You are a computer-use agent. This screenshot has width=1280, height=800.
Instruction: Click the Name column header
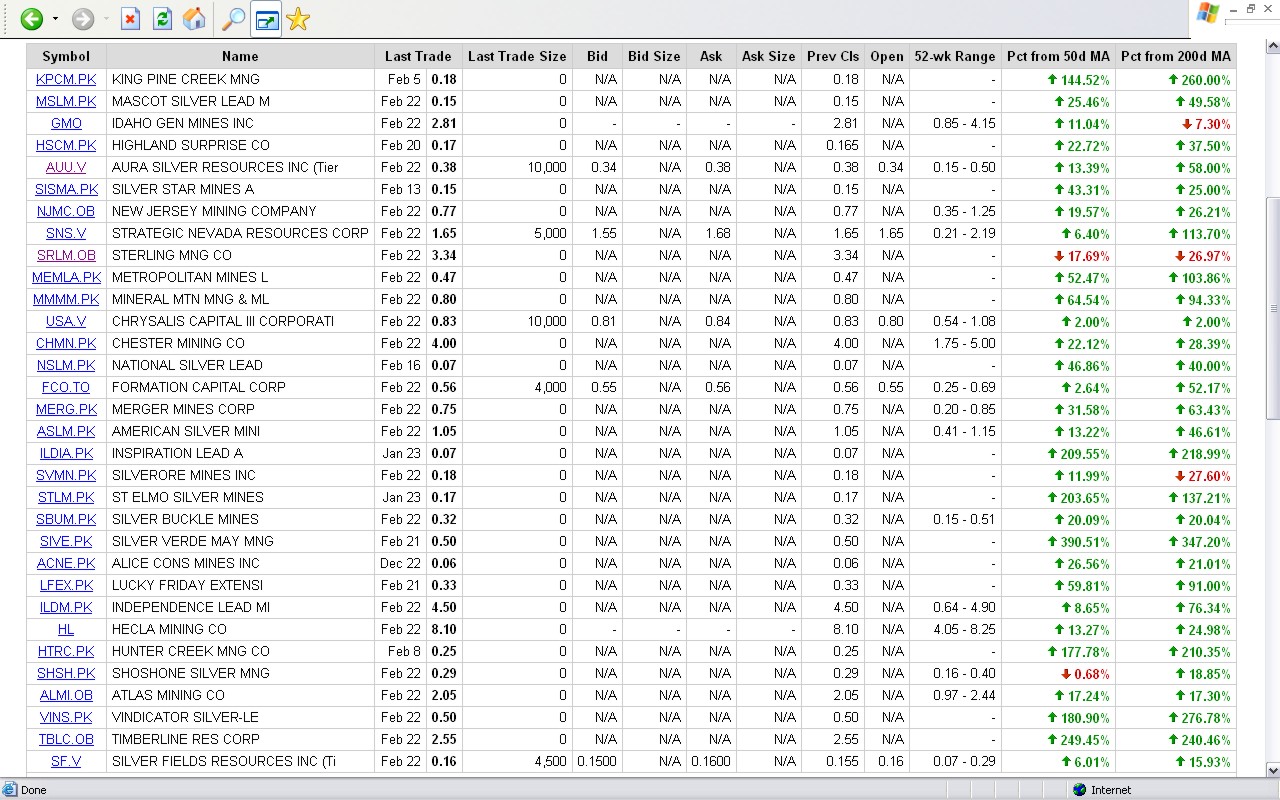[240, 57]
